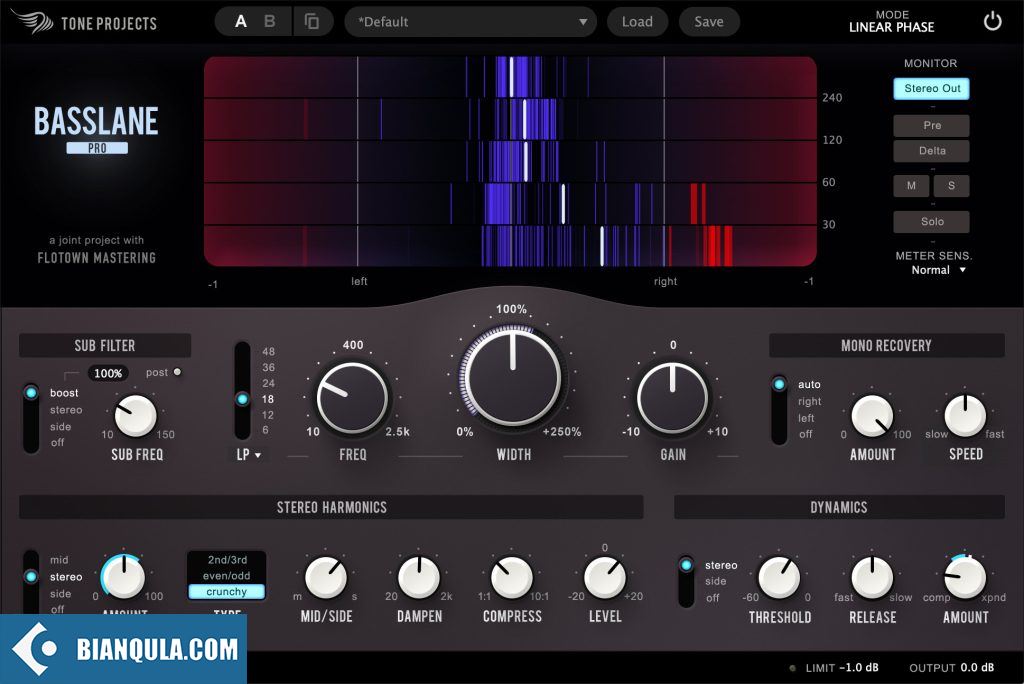Click the Sub Freq knob
The height and width of the screenshot is (684, 1024).
click(136, 415)
